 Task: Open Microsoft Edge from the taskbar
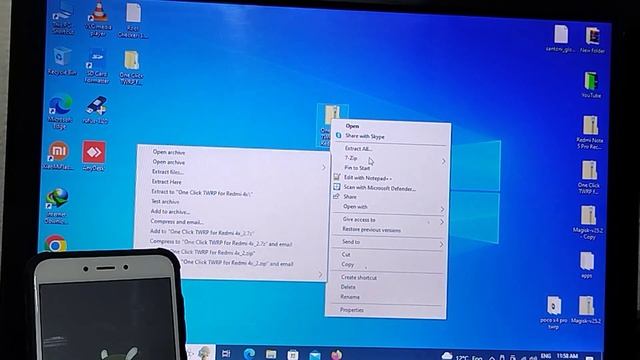249,353
